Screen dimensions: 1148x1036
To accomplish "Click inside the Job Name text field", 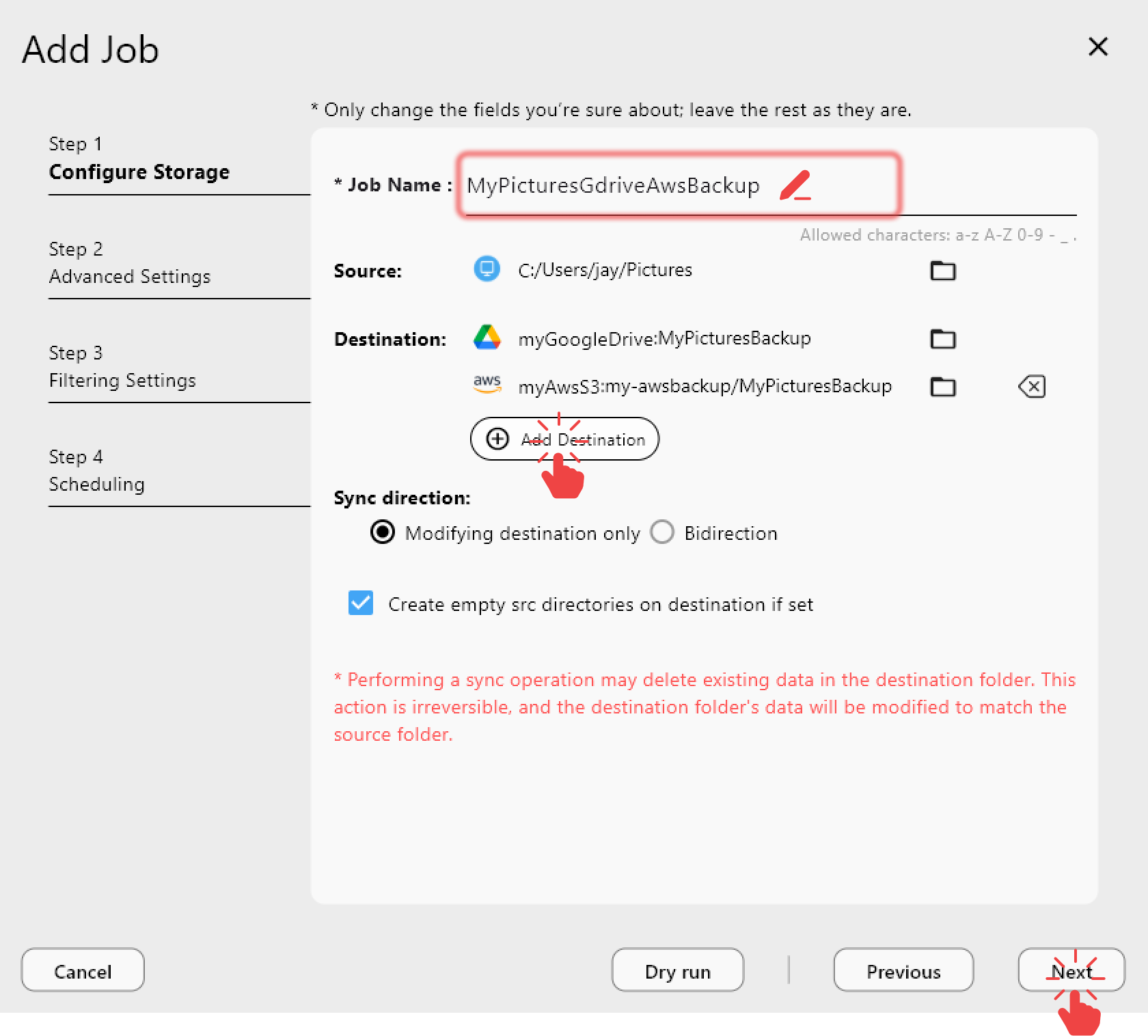I will (x=612, y=185).
